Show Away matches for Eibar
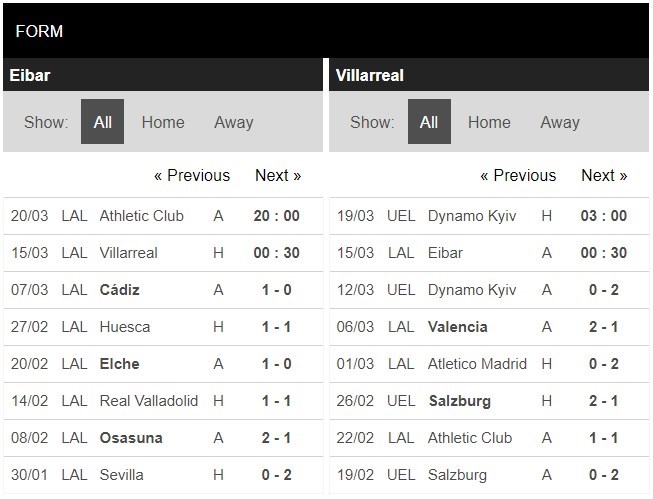The height and width of the screenshot is (499, 653). pyautogui.click(x=233, y=122)
